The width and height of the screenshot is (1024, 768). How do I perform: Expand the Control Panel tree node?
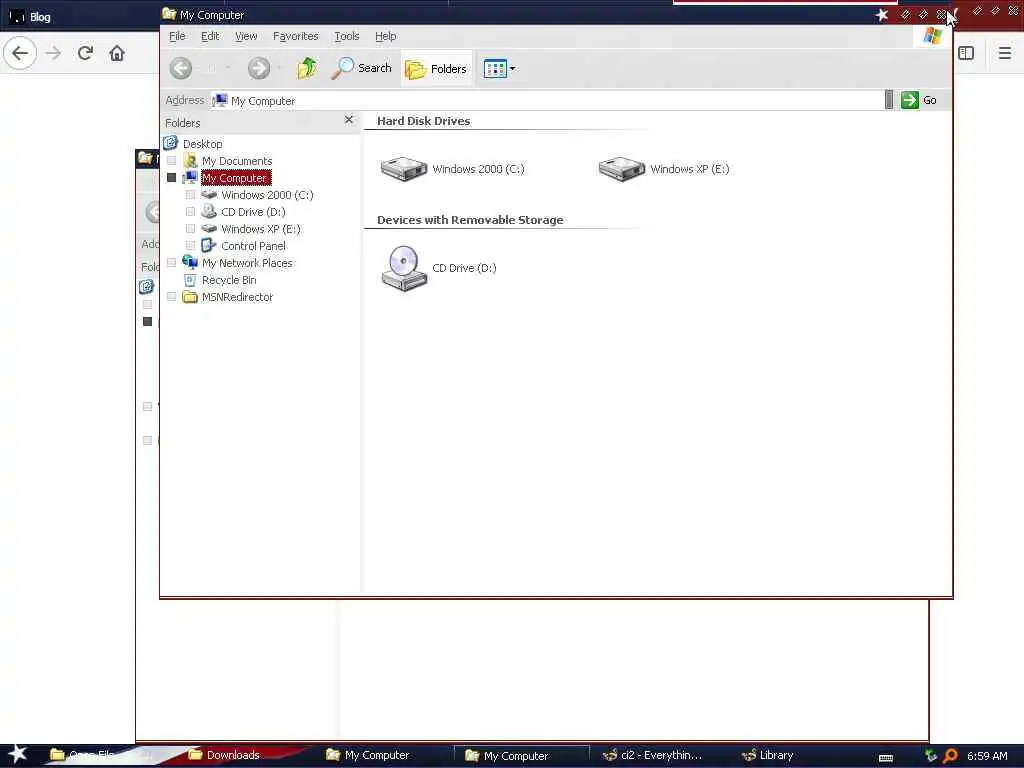[x=191, y=246]
